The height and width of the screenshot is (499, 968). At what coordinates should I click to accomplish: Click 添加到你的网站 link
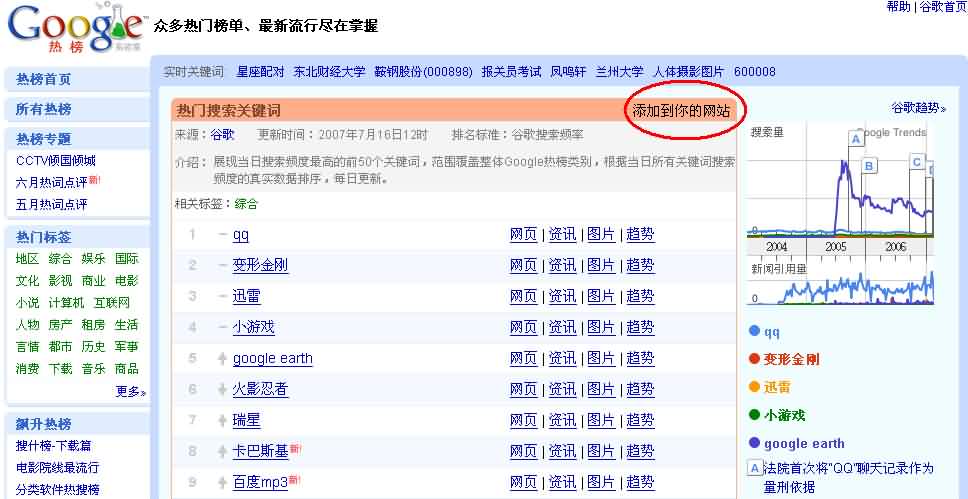pos(681,111)
